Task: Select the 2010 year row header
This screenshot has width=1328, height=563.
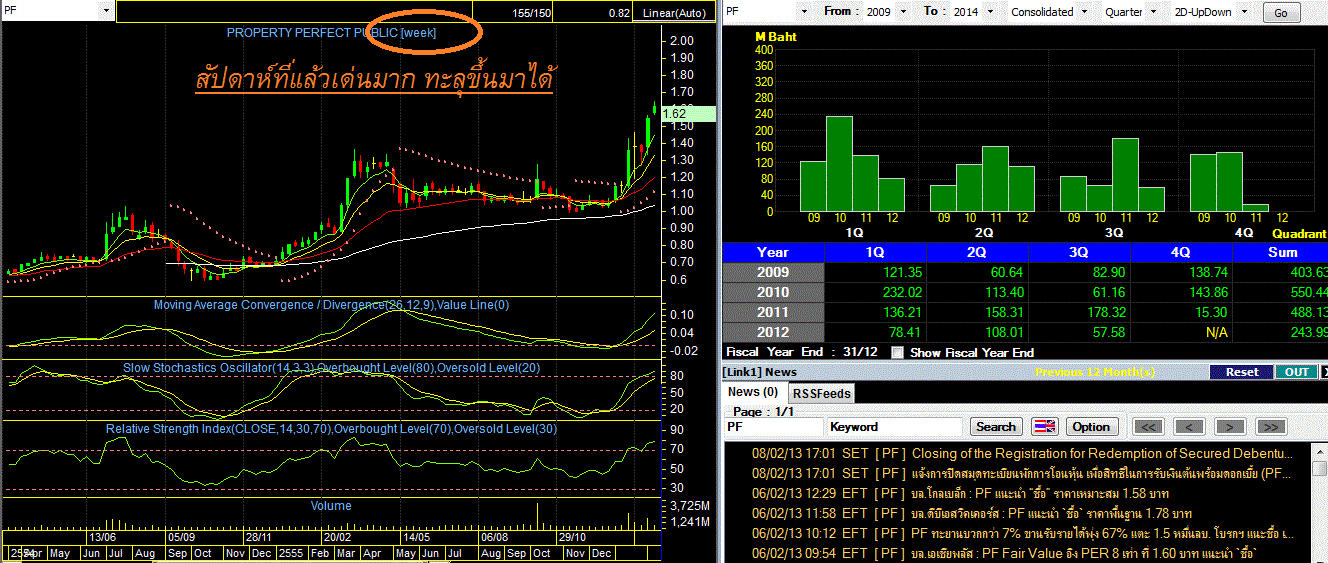Action: point(773,292)
